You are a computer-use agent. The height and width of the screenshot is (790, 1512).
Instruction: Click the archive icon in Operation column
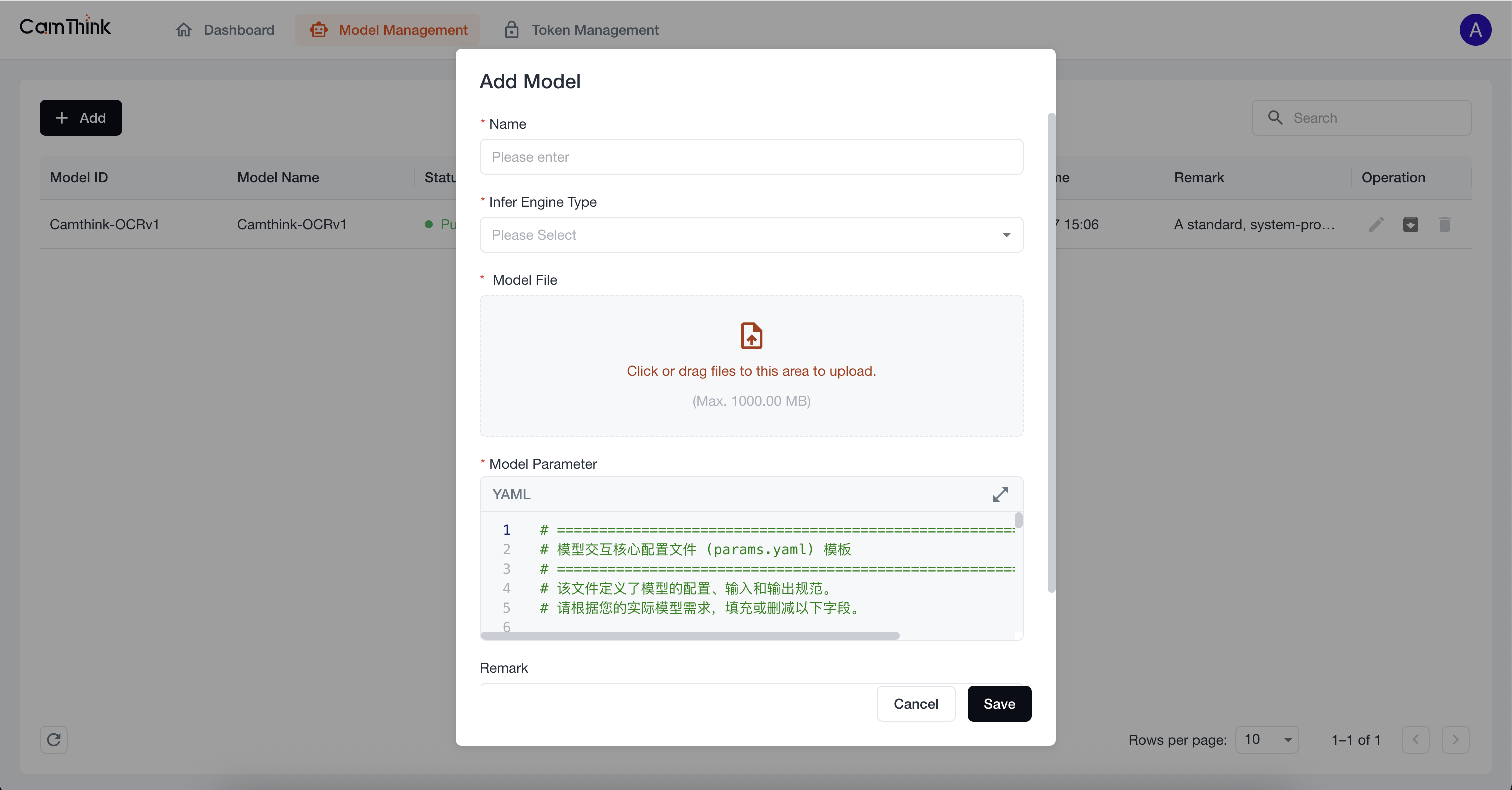1410,225
